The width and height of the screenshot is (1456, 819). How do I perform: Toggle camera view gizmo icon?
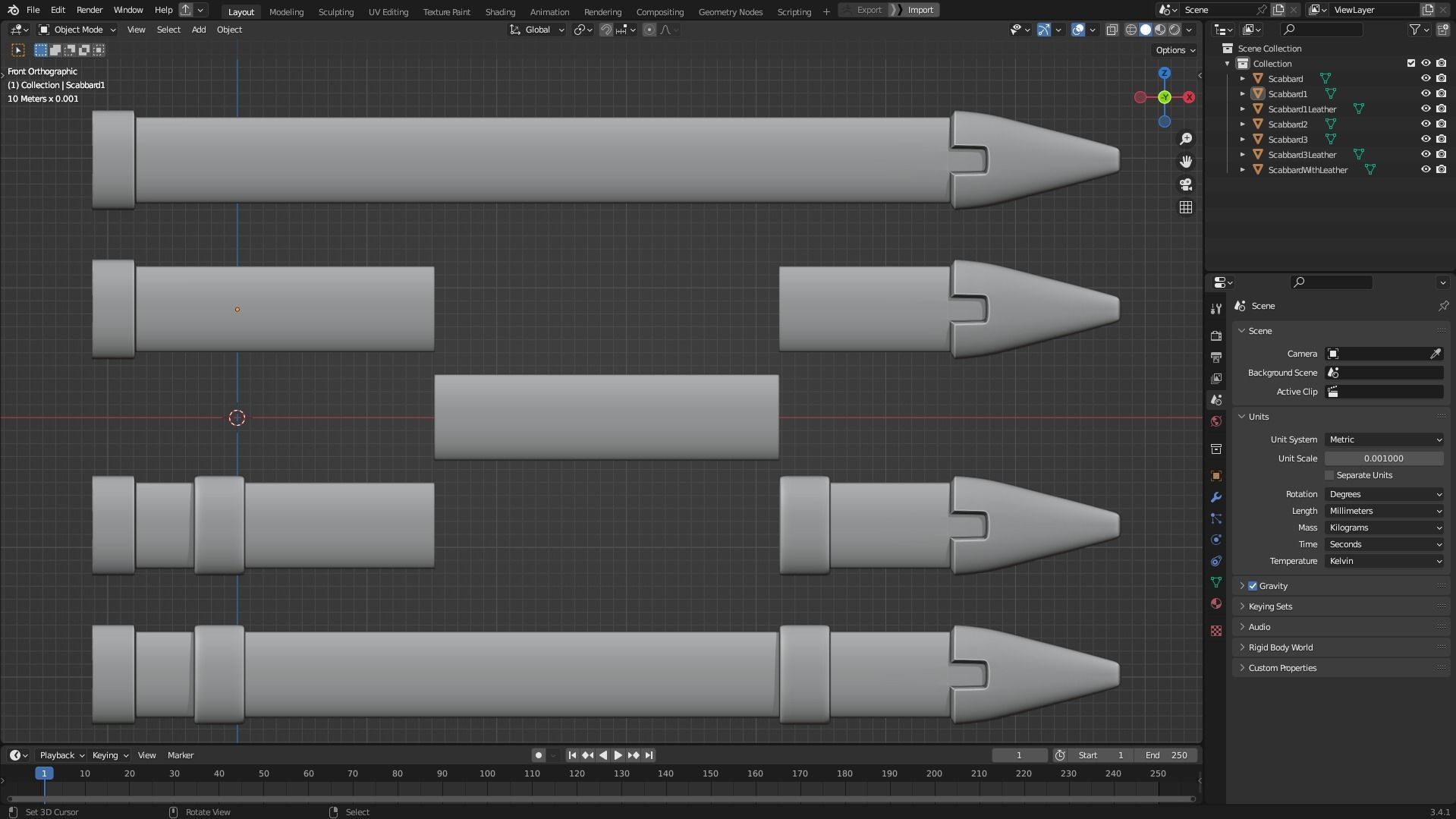pos(1185,184)
